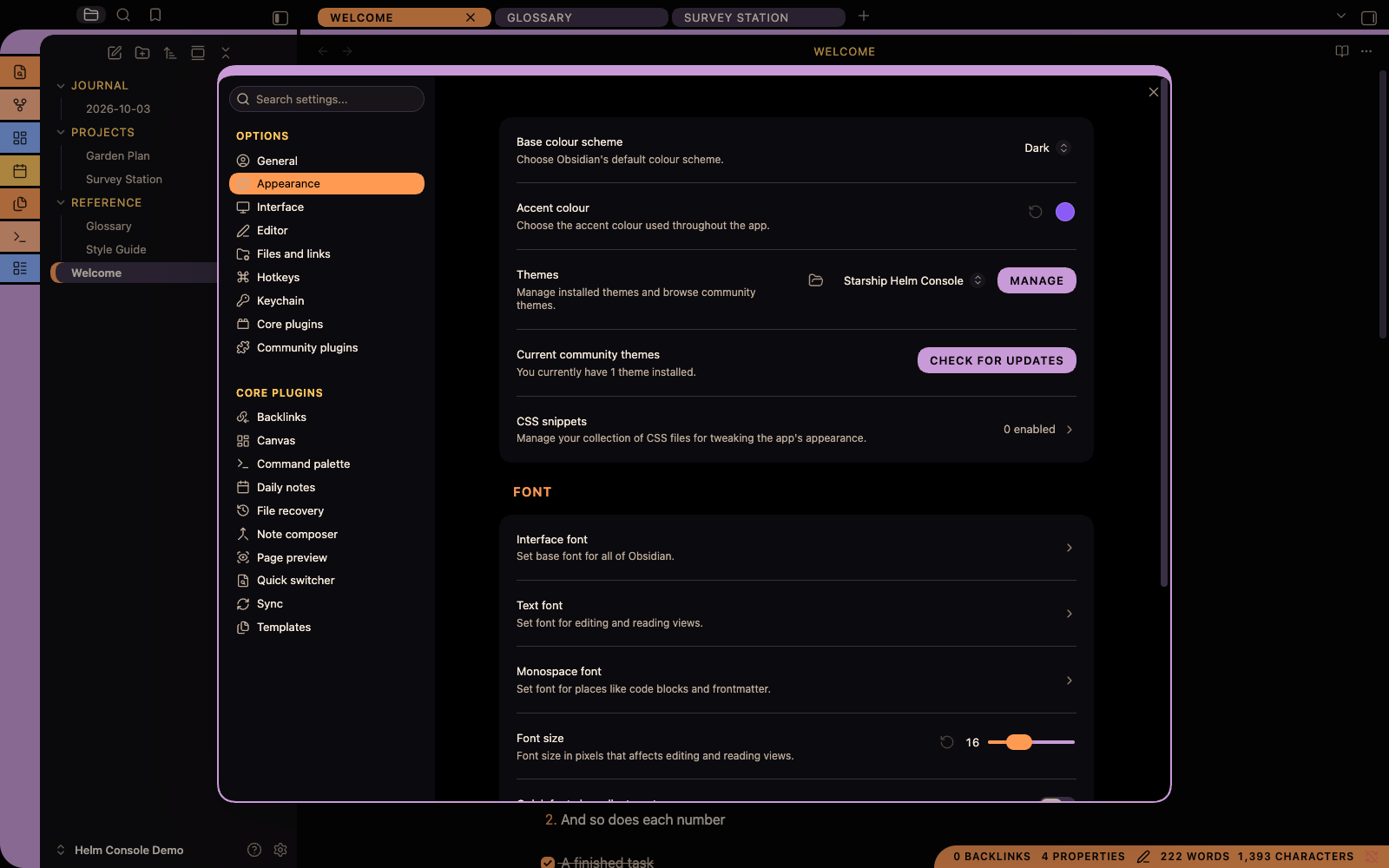The image size is (1389, 868).
Task: Open vault help icon
Action: [254, 850]
